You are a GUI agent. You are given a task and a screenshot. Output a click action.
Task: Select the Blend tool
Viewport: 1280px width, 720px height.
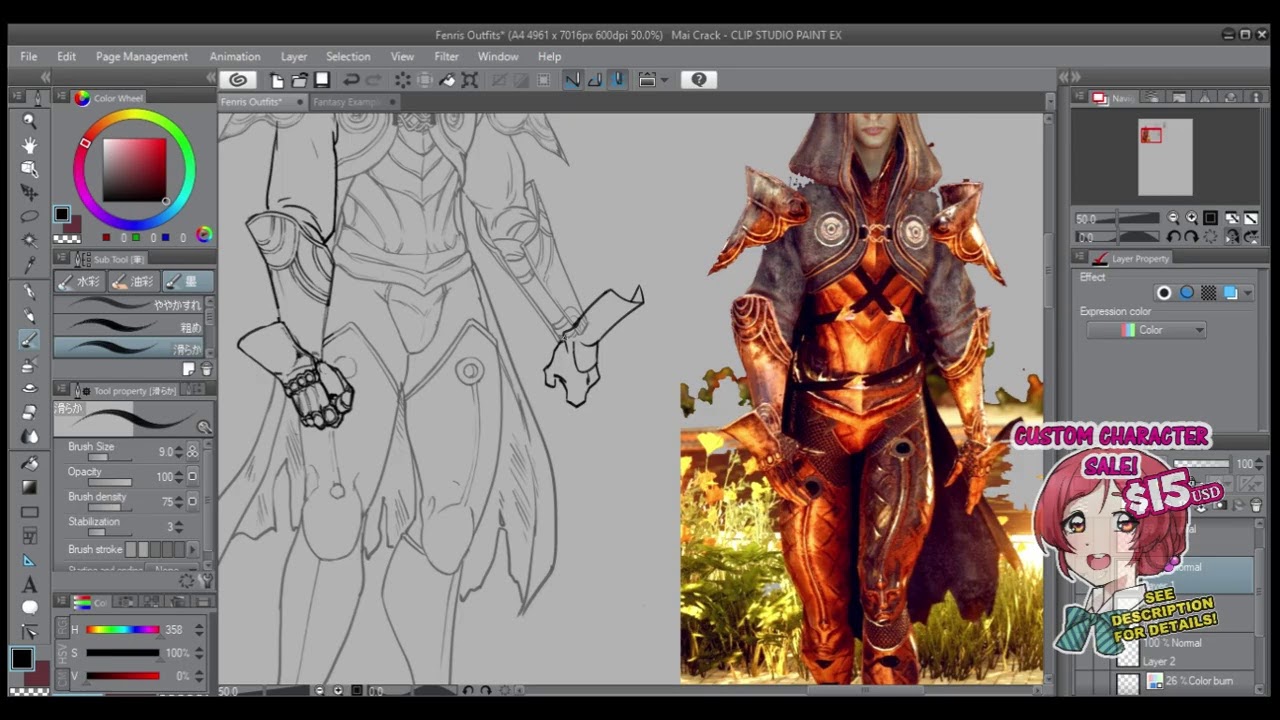point(30,436)
